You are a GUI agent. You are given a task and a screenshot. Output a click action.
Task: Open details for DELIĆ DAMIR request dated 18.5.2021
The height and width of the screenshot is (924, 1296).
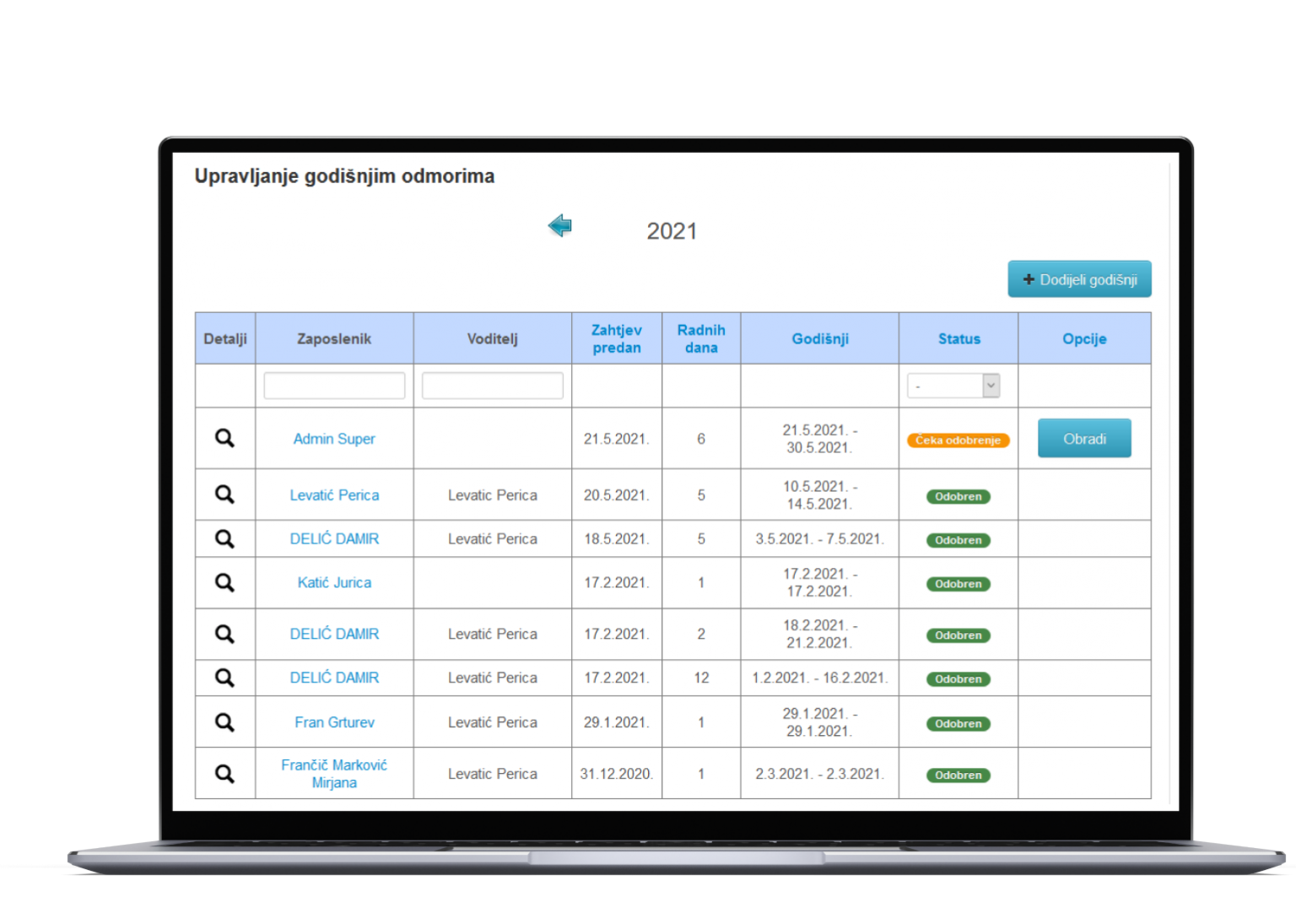224,538
